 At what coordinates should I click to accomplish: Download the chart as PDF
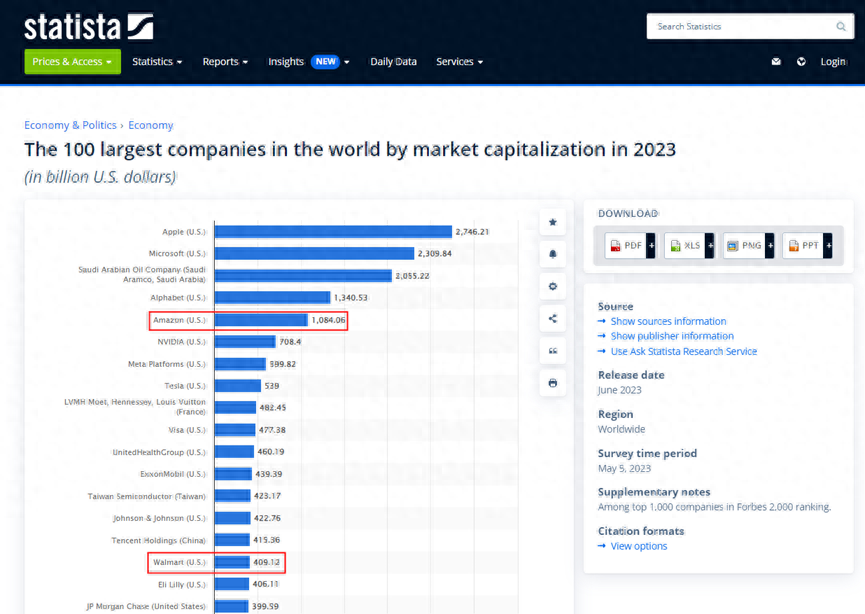pos(630,245)
